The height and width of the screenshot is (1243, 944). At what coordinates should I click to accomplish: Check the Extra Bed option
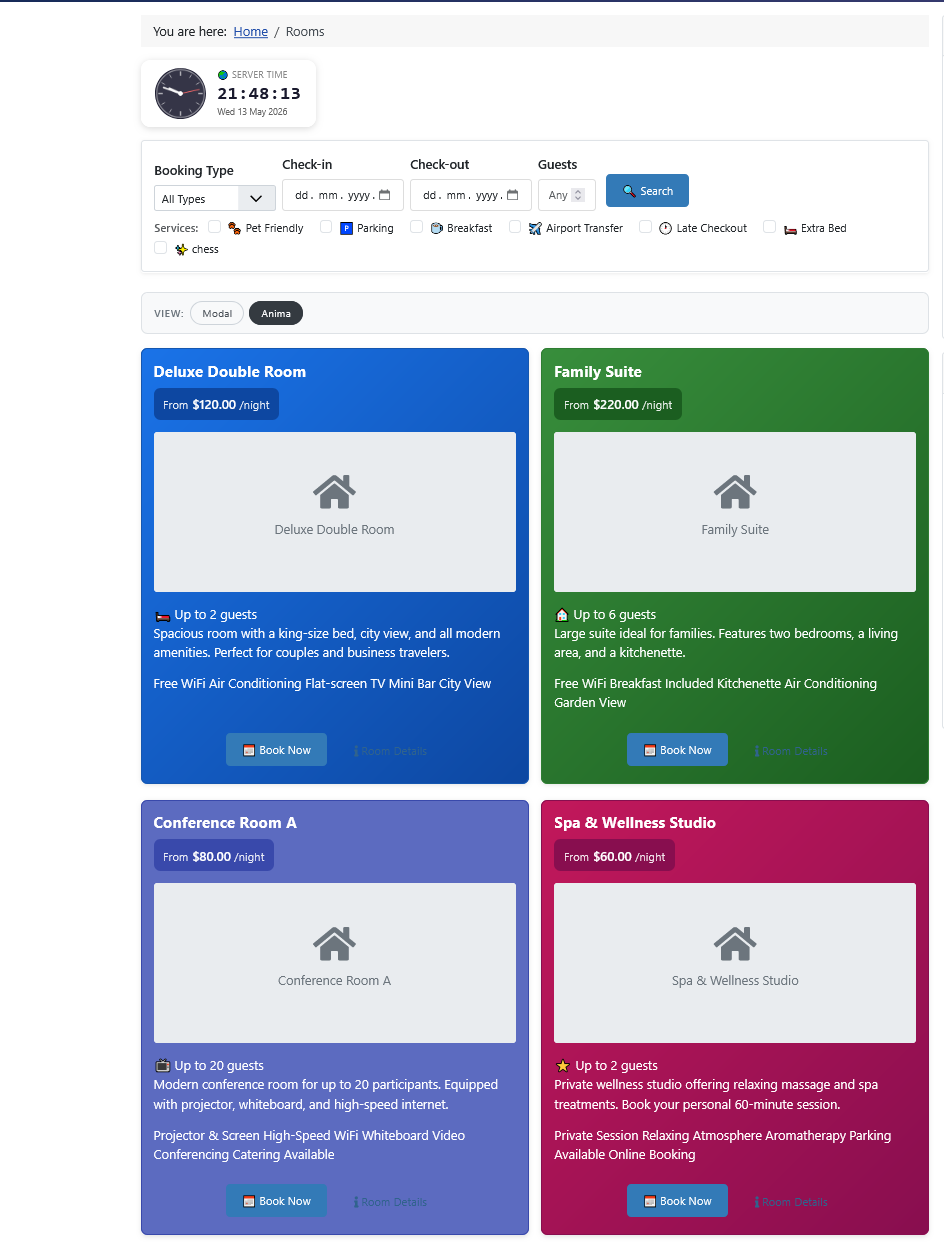(x=769, y=227)
